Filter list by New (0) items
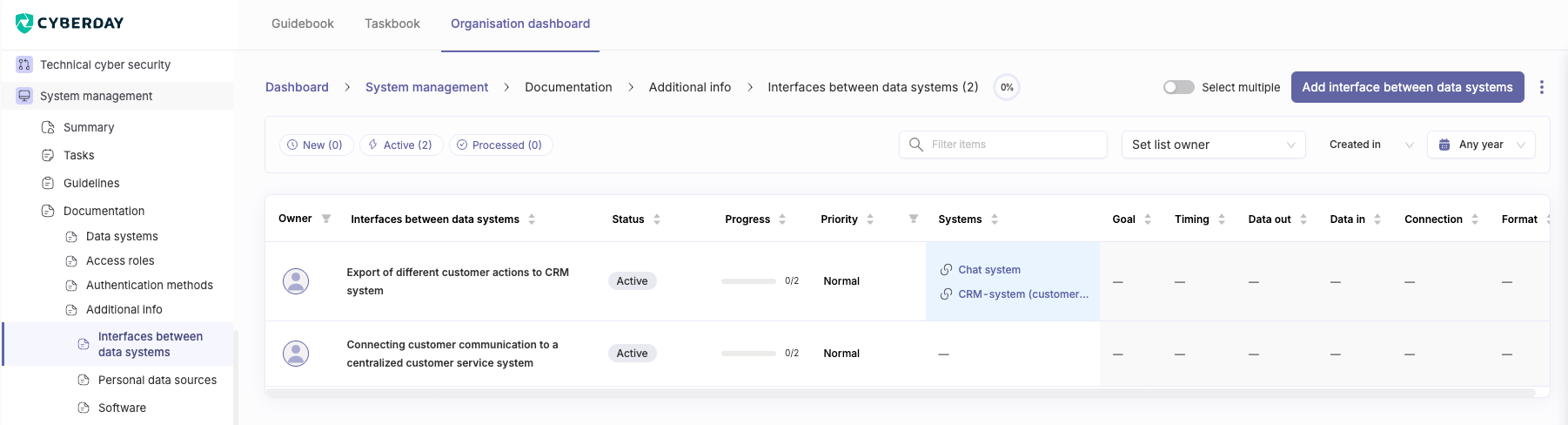 (315, 145)
